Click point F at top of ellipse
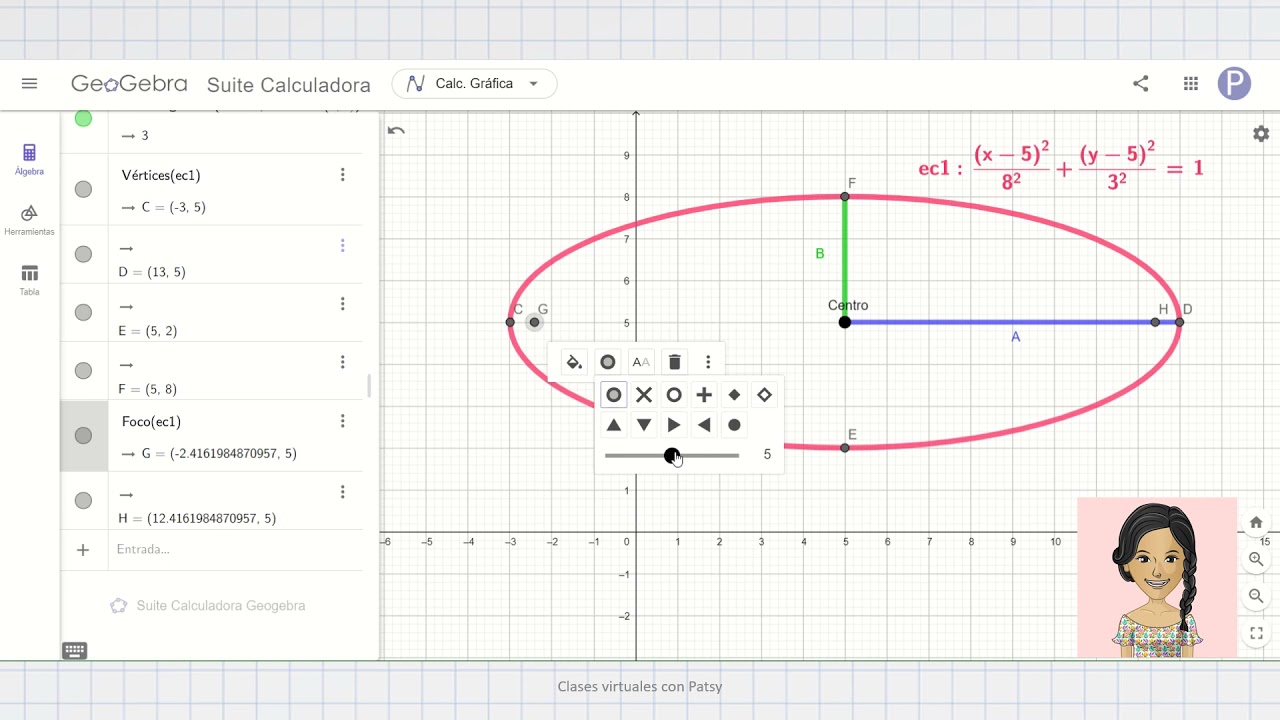Image resolution: width=1280 pixels, height=720 pixels. pos(845,197)
